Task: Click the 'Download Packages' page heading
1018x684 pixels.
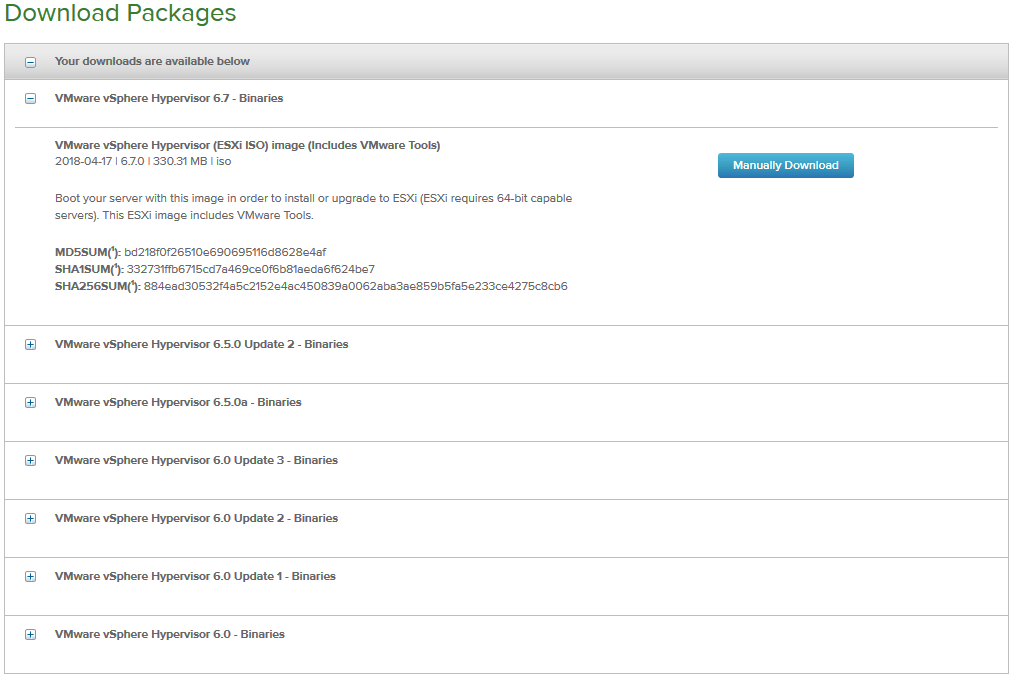Action: tap(121, 14)
